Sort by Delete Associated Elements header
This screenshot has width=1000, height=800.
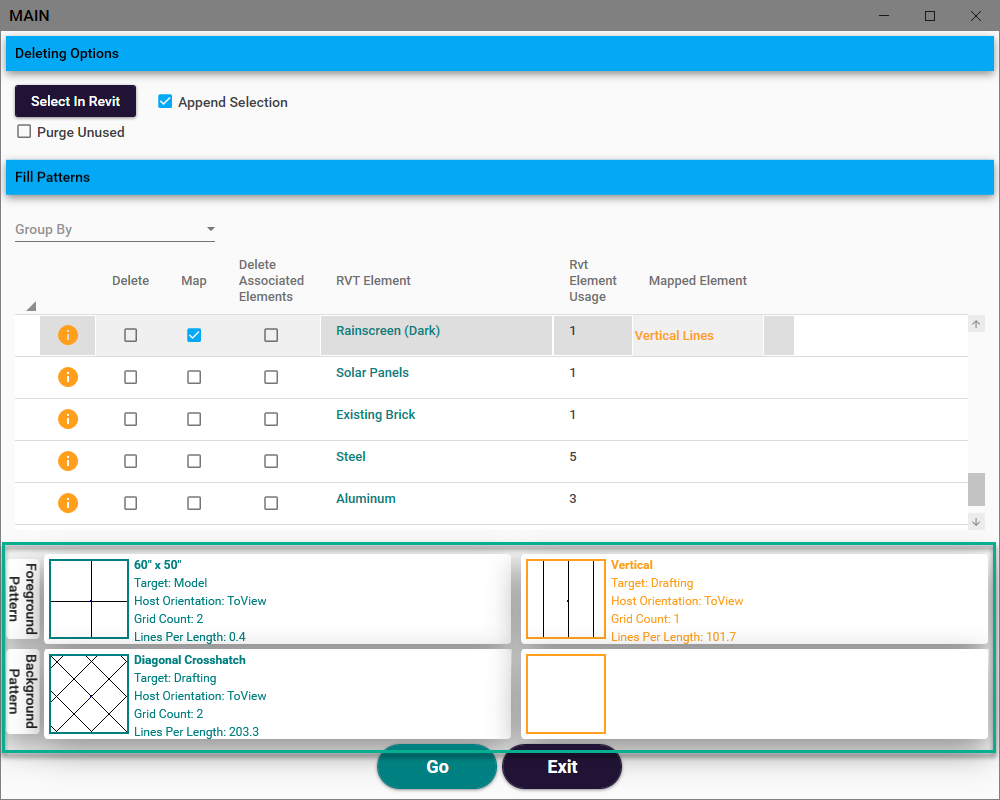click(x=271, y=281)
